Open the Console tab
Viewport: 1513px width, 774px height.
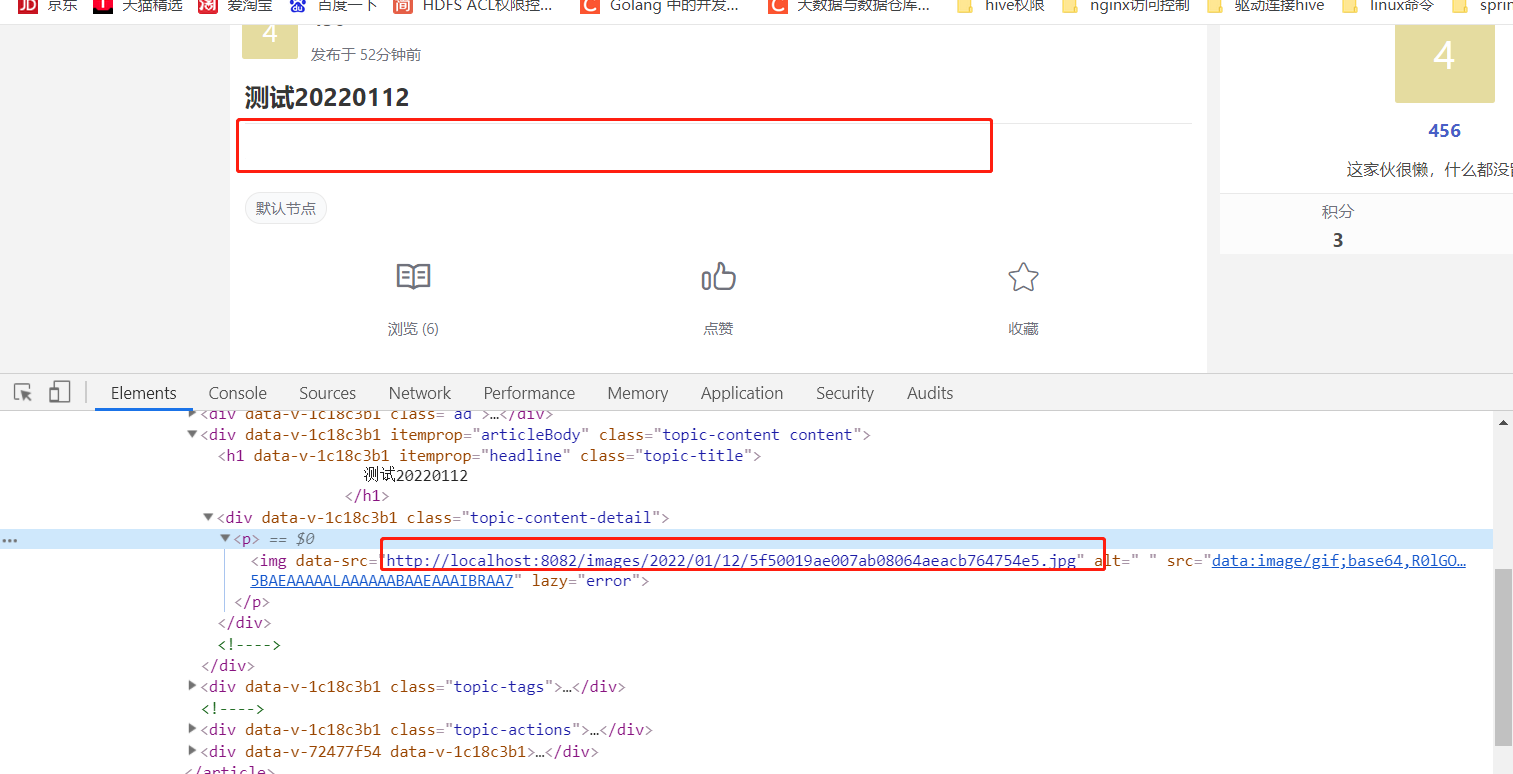(238, 393)
